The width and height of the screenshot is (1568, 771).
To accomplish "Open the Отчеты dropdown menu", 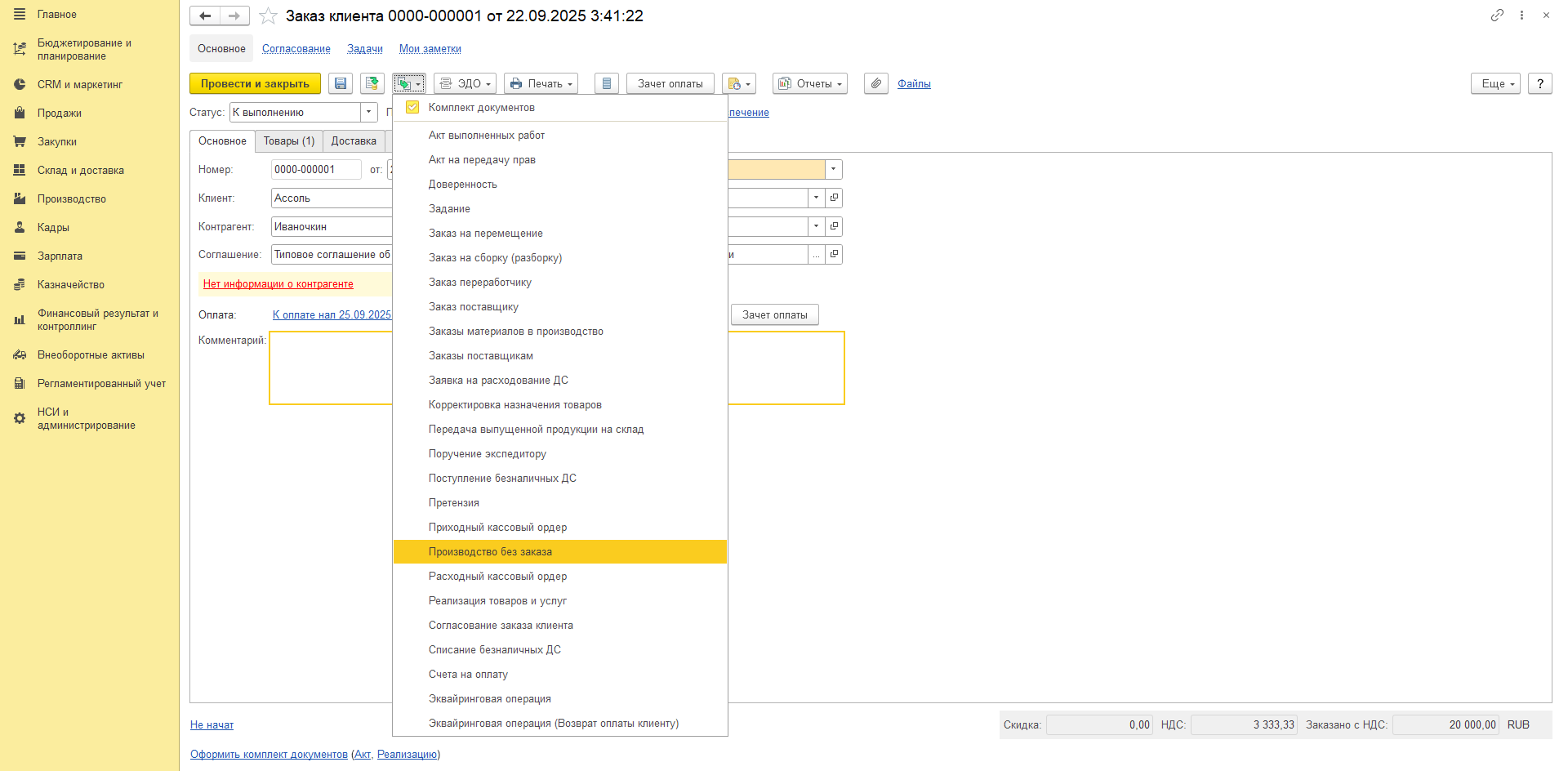I will coord(809,83).
